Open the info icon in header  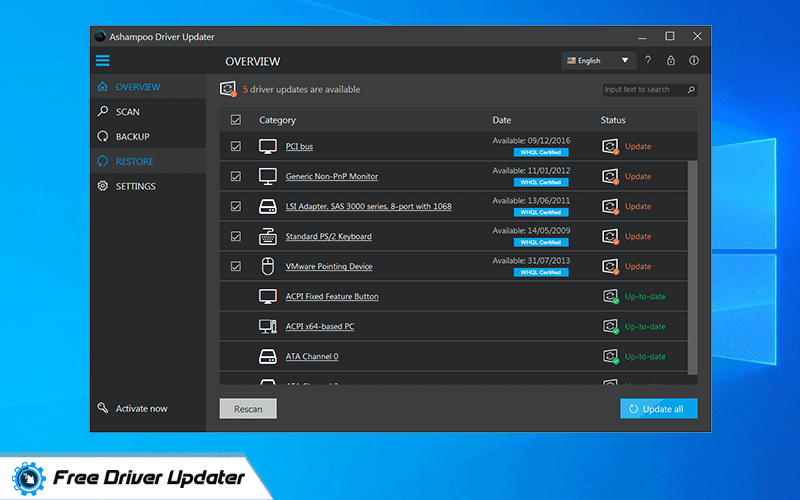click(x=694, y=60)
